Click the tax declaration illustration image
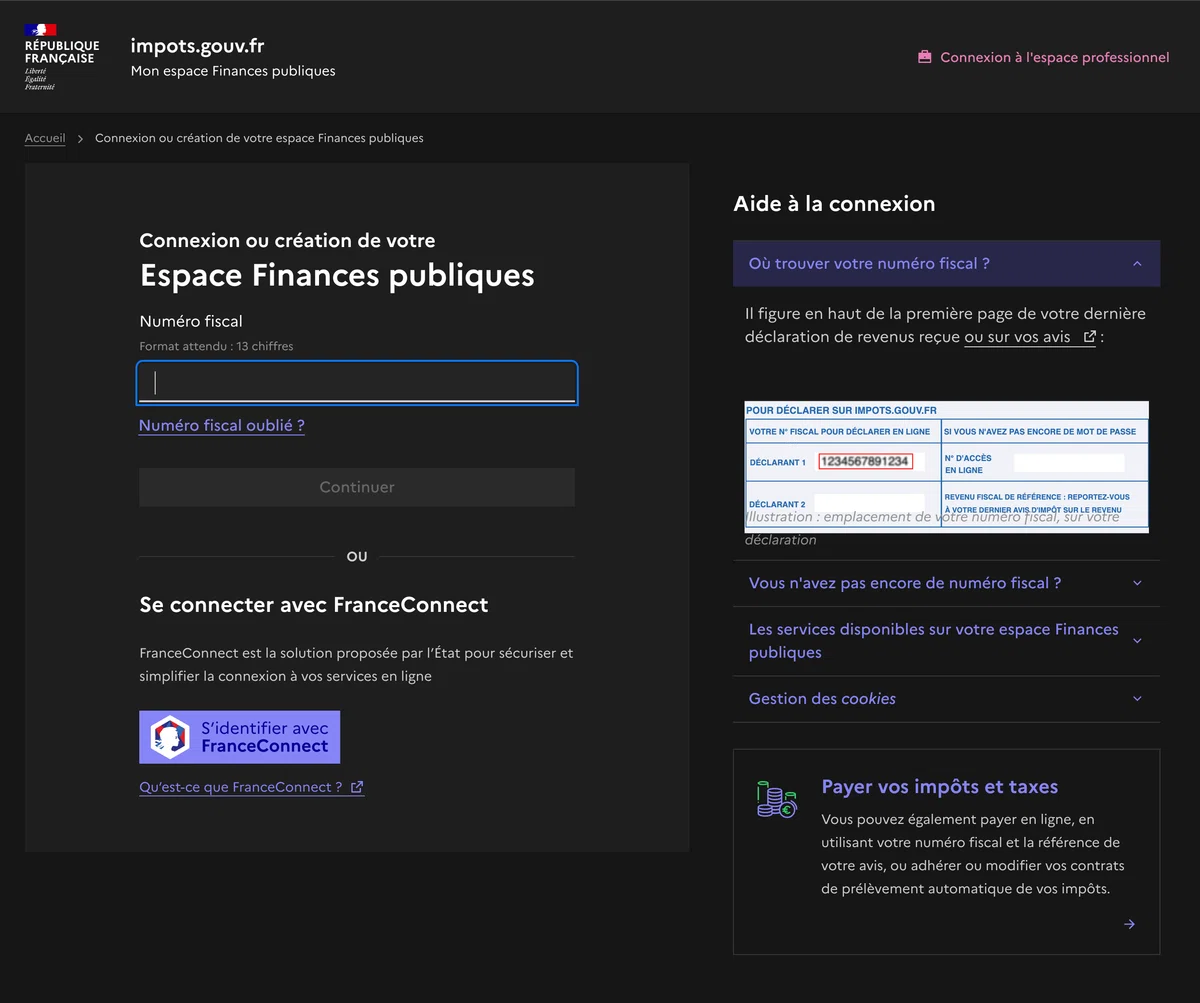 947,465
